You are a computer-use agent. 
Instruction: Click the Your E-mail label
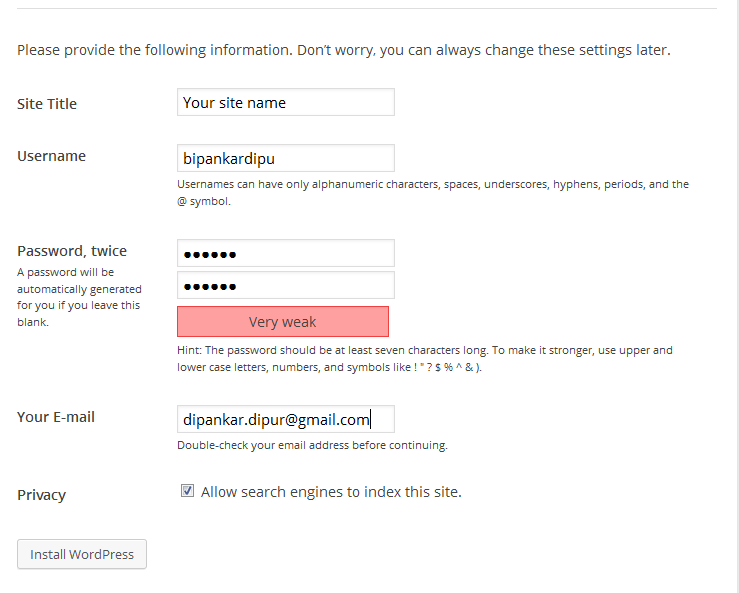[x=56, y=417]
